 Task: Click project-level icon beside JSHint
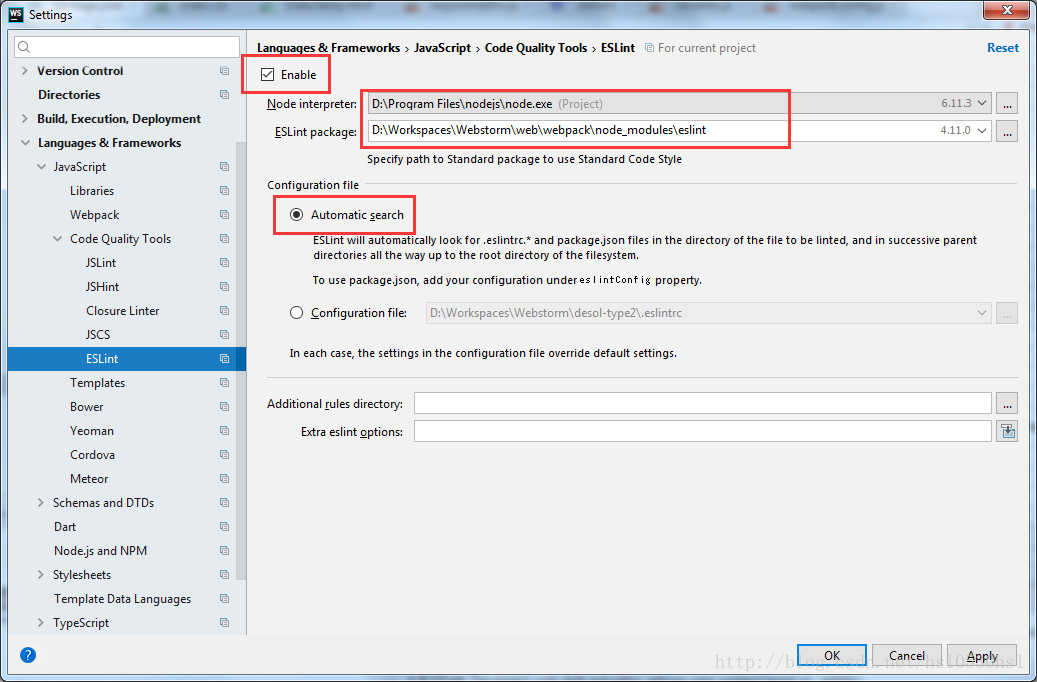click(224, 286)
